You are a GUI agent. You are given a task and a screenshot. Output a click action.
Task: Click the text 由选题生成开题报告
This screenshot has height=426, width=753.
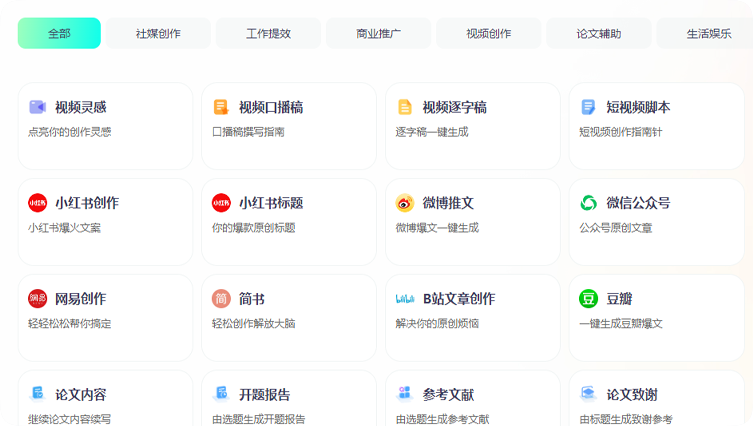[258, 419]
